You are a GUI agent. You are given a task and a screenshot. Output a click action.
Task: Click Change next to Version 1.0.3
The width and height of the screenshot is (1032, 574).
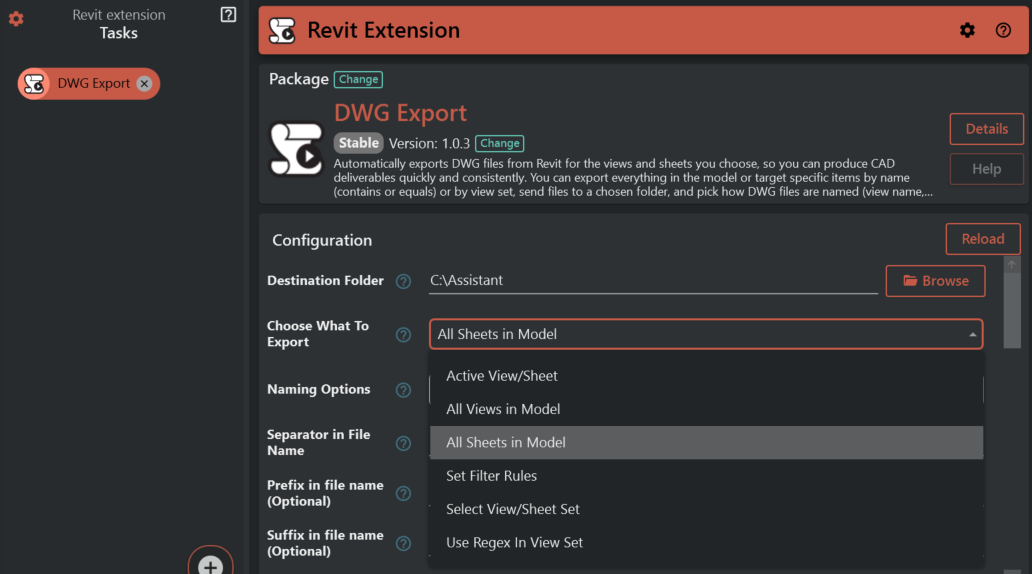click(x=500, y=144)
